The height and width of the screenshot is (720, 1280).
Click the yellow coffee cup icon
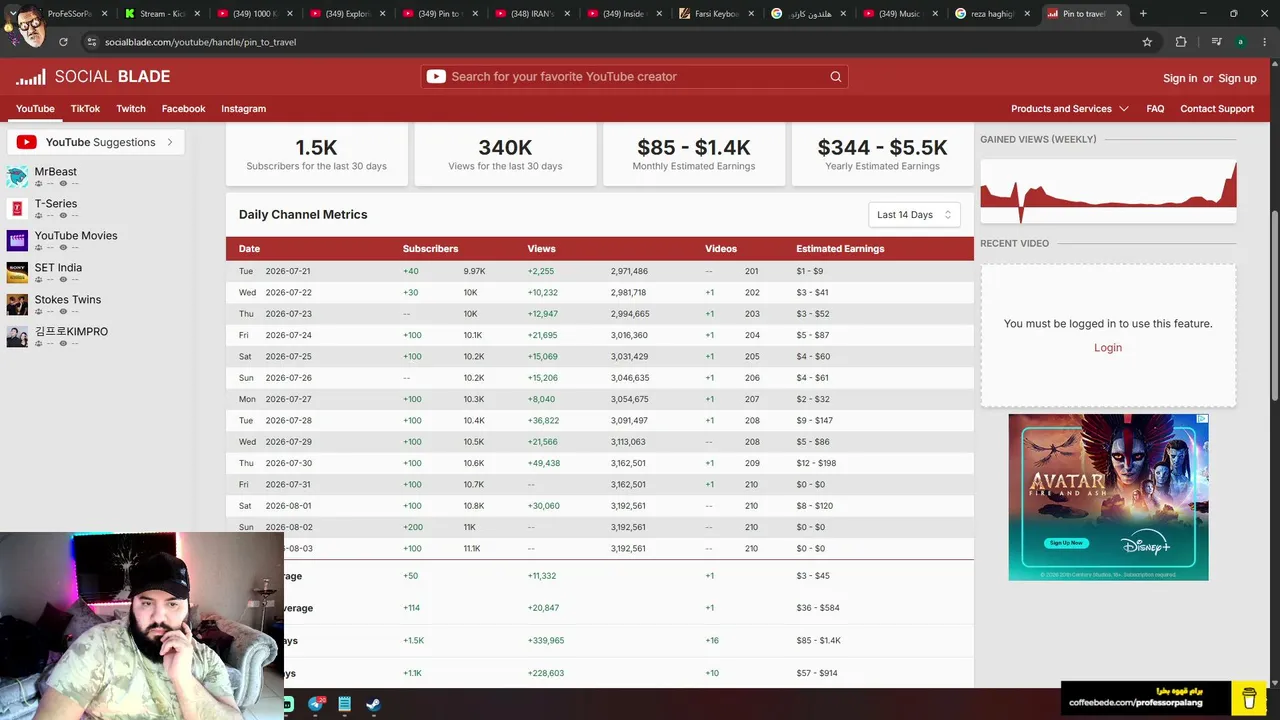tap(1249, 697)
